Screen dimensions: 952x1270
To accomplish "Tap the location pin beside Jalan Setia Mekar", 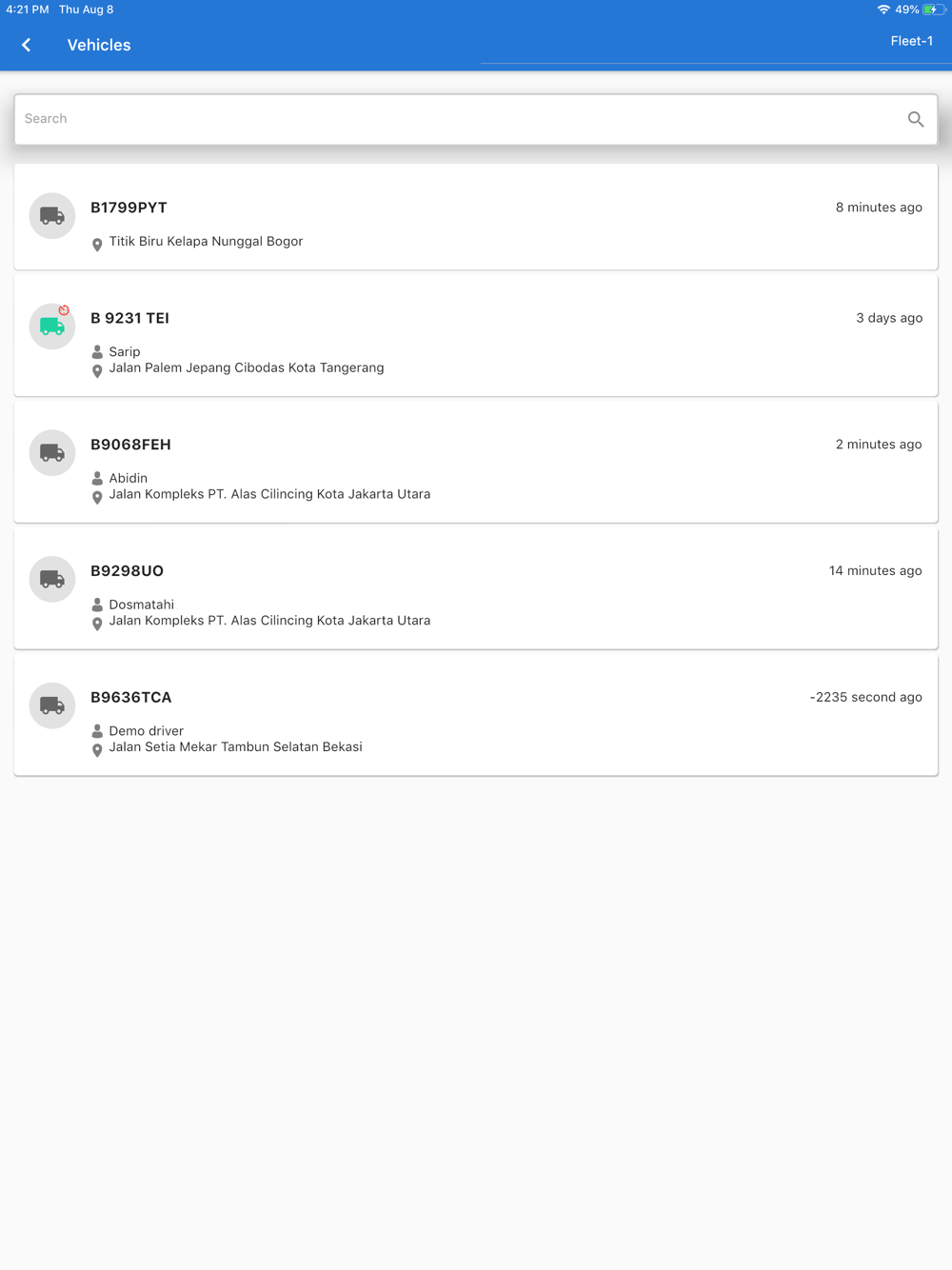I will point(97,750).
